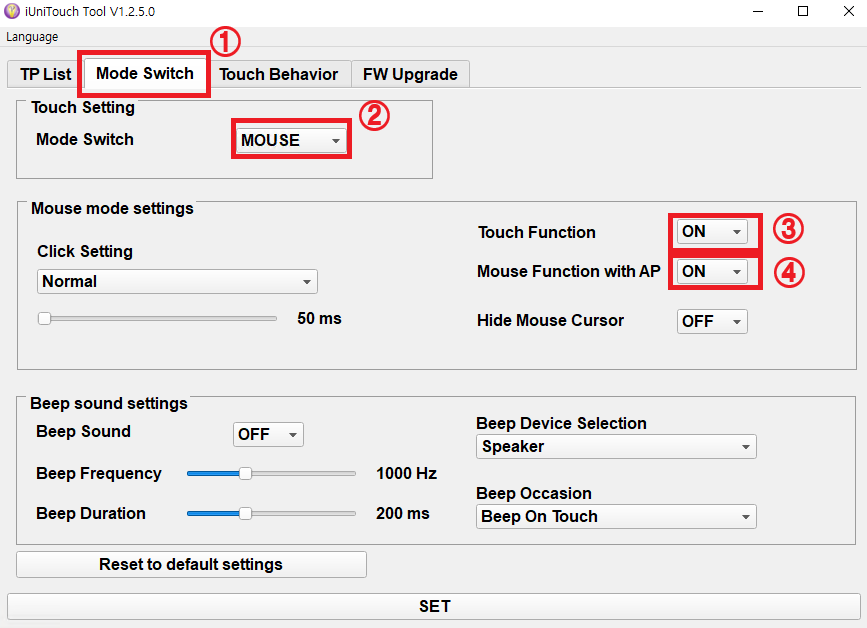The height and width of the screenshot is (628, 867).
Task: Expand the Click Setting Normal dropdown
Action: 177,282
